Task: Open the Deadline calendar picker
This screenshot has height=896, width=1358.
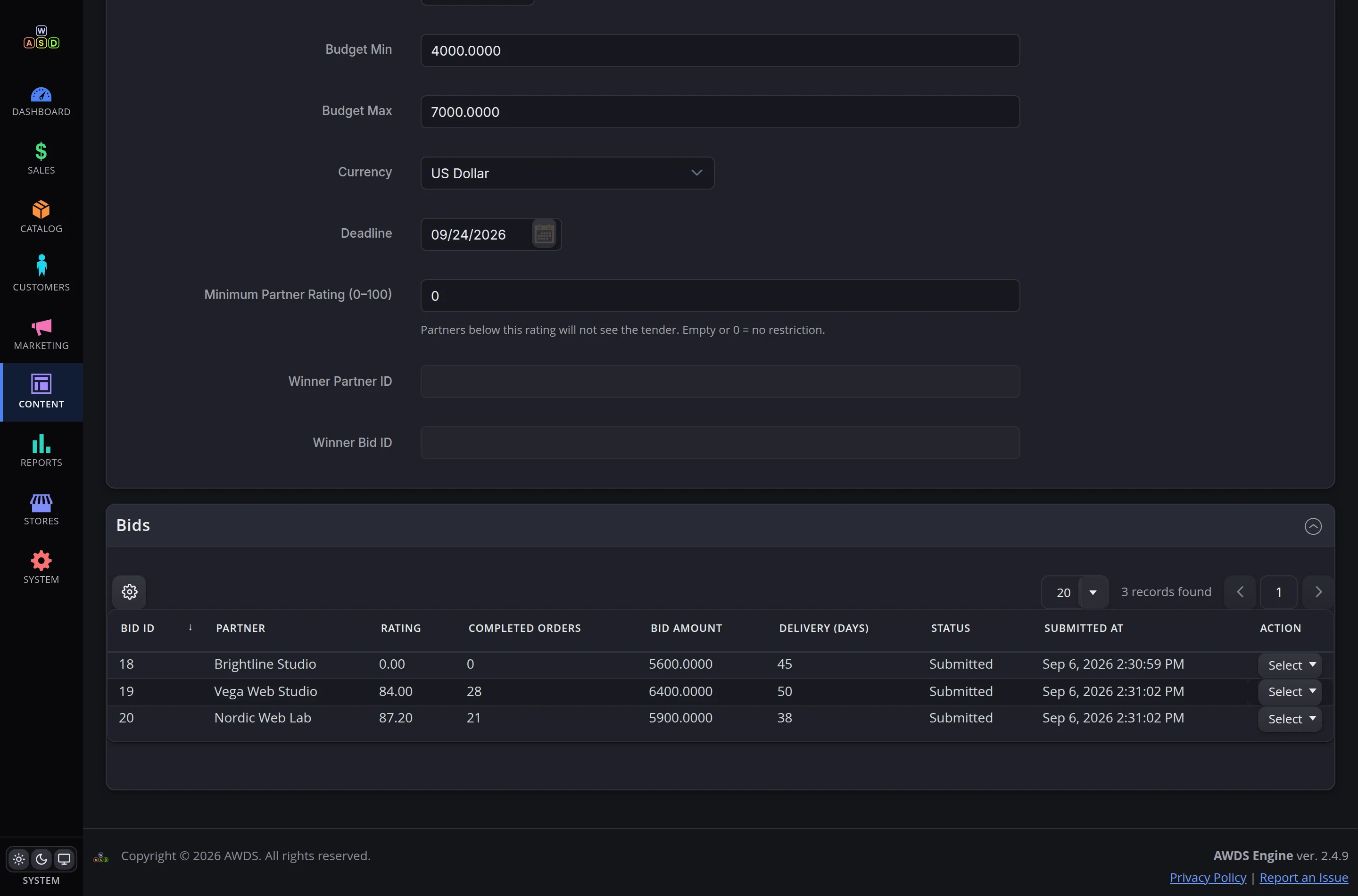Action: [544, 234]
